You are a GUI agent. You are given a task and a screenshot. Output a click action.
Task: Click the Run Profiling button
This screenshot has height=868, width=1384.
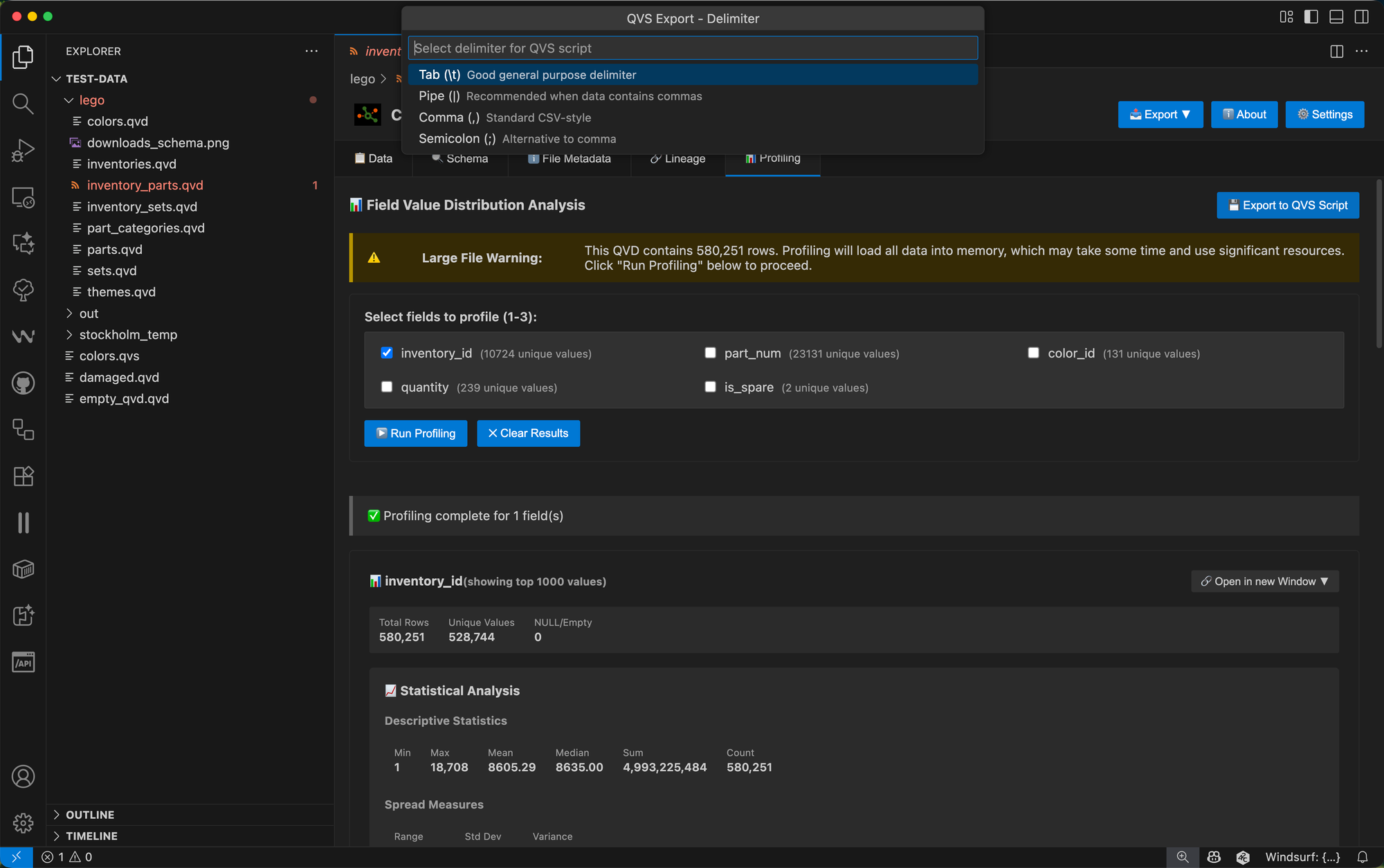point(415,433)
